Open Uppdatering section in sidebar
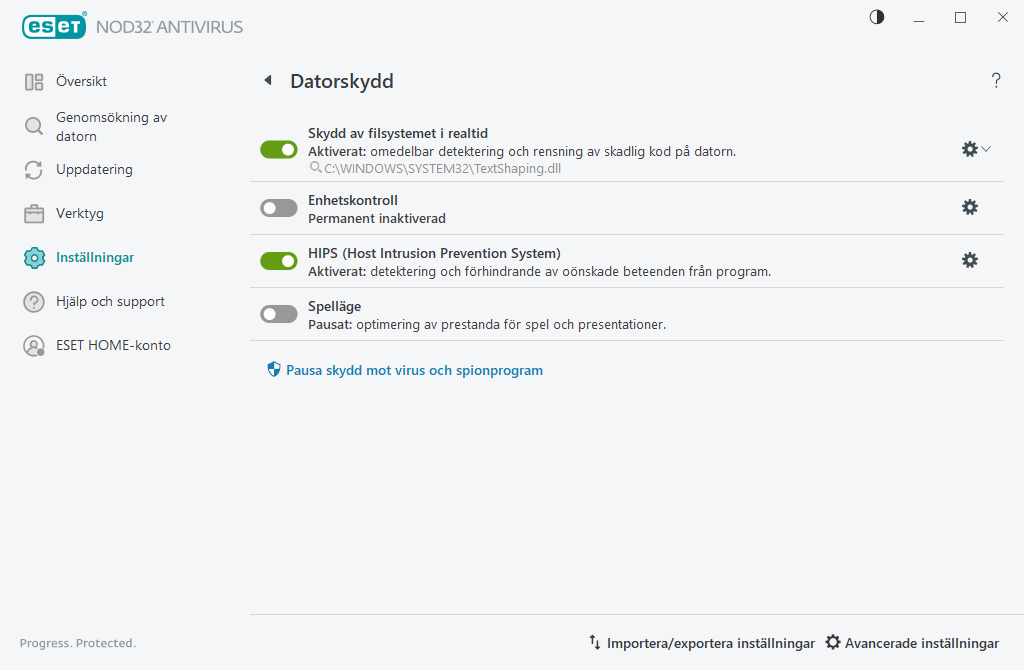 [94, 170]
